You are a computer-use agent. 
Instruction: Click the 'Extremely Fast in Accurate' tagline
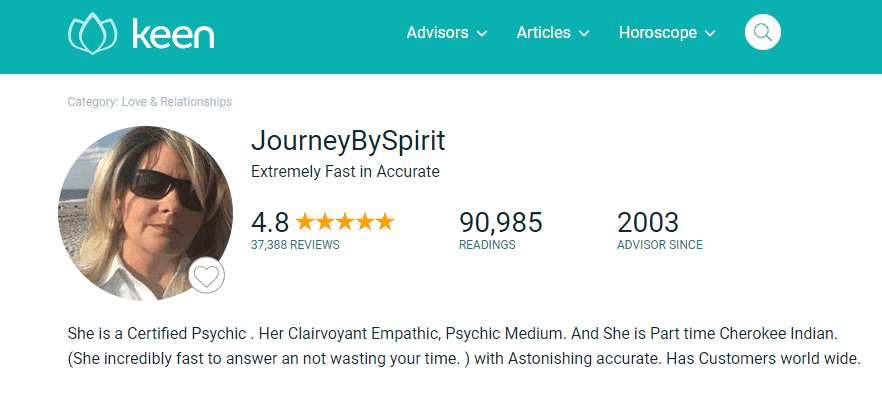pos(345,172)
